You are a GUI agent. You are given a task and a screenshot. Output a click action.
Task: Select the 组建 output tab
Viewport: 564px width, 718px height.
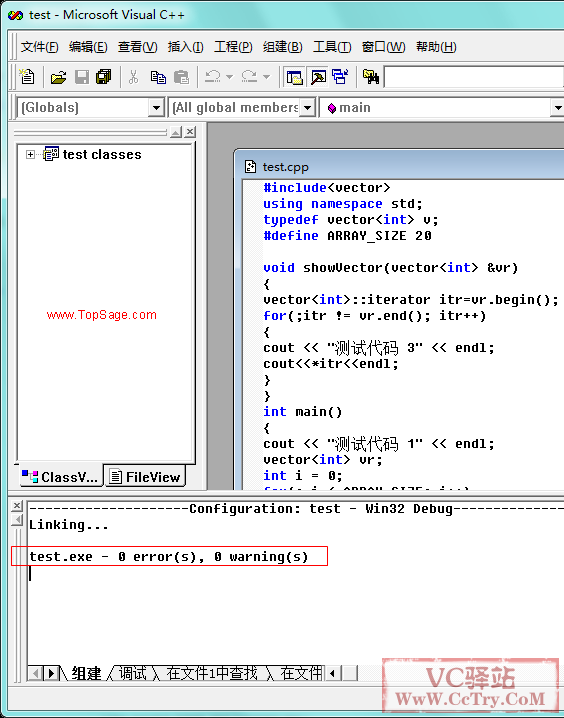87,673
